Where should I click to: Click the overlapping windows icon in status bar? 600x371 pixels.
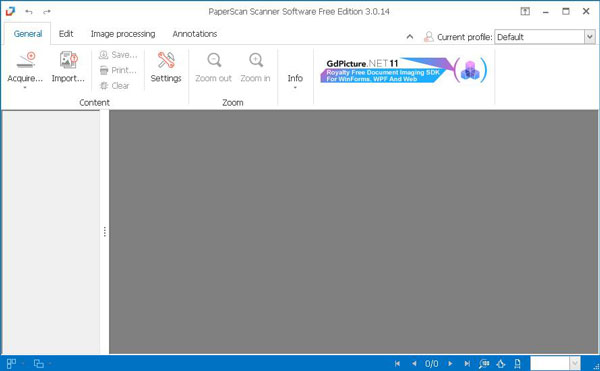pos(39,364)
